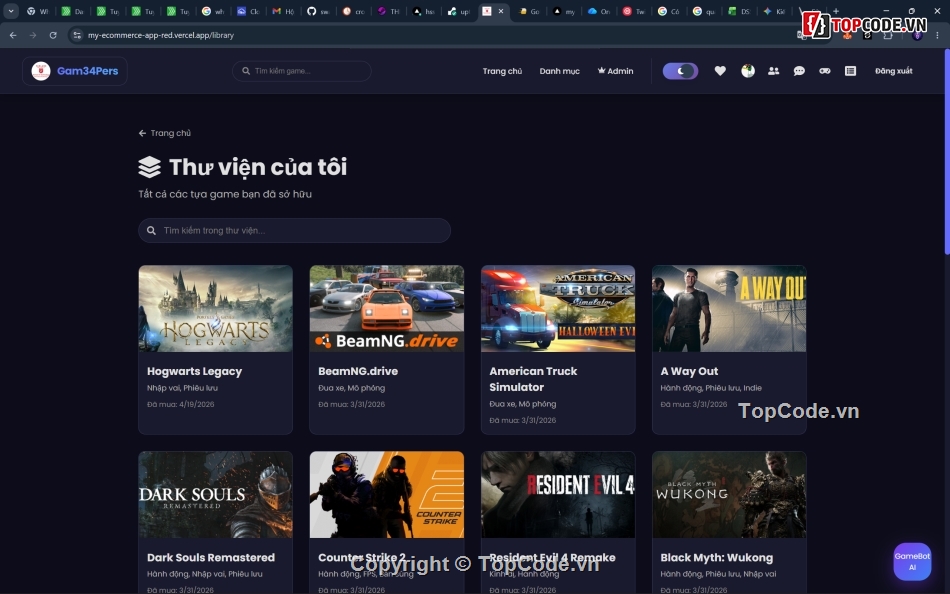950x594 pixels.
Task: Click the Tìm kiếm trong thư viện field
Action: (x=294, y=230)
